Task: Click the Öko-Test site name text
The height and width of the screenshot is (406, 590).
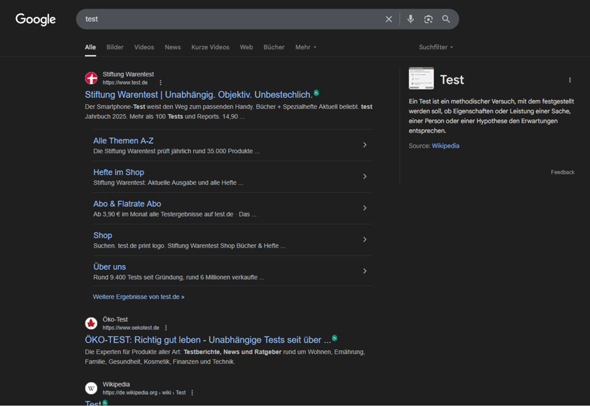Action: tap(115, 319)
